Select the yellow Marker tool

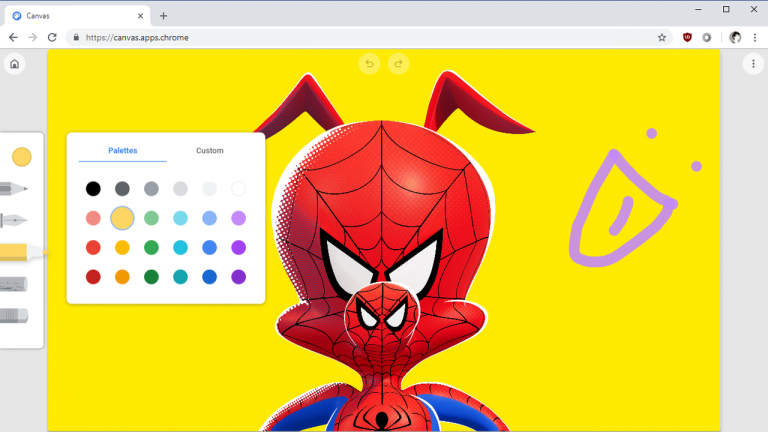(x=24, y=252)
